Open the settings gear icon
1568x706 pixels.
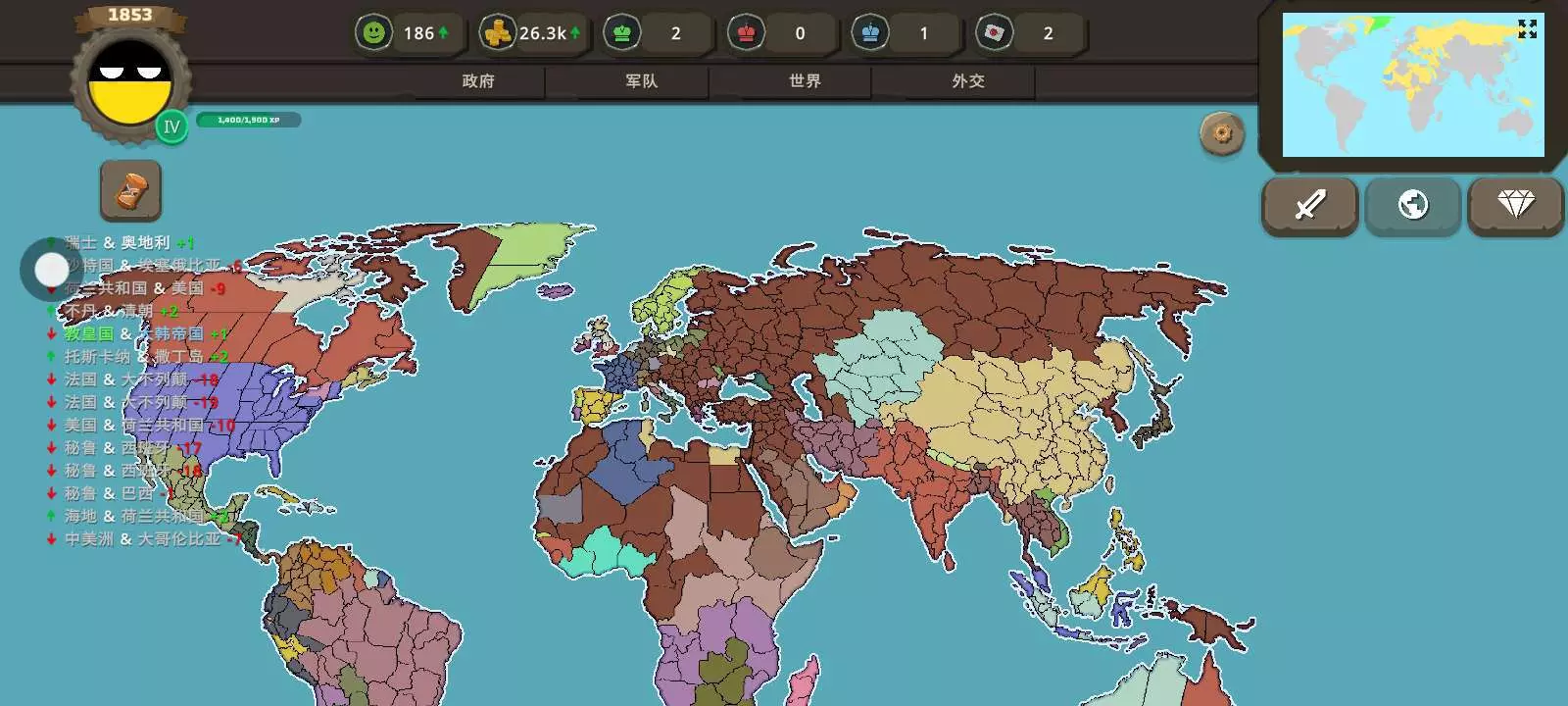pyautogui.click(x=1222, y=132)
